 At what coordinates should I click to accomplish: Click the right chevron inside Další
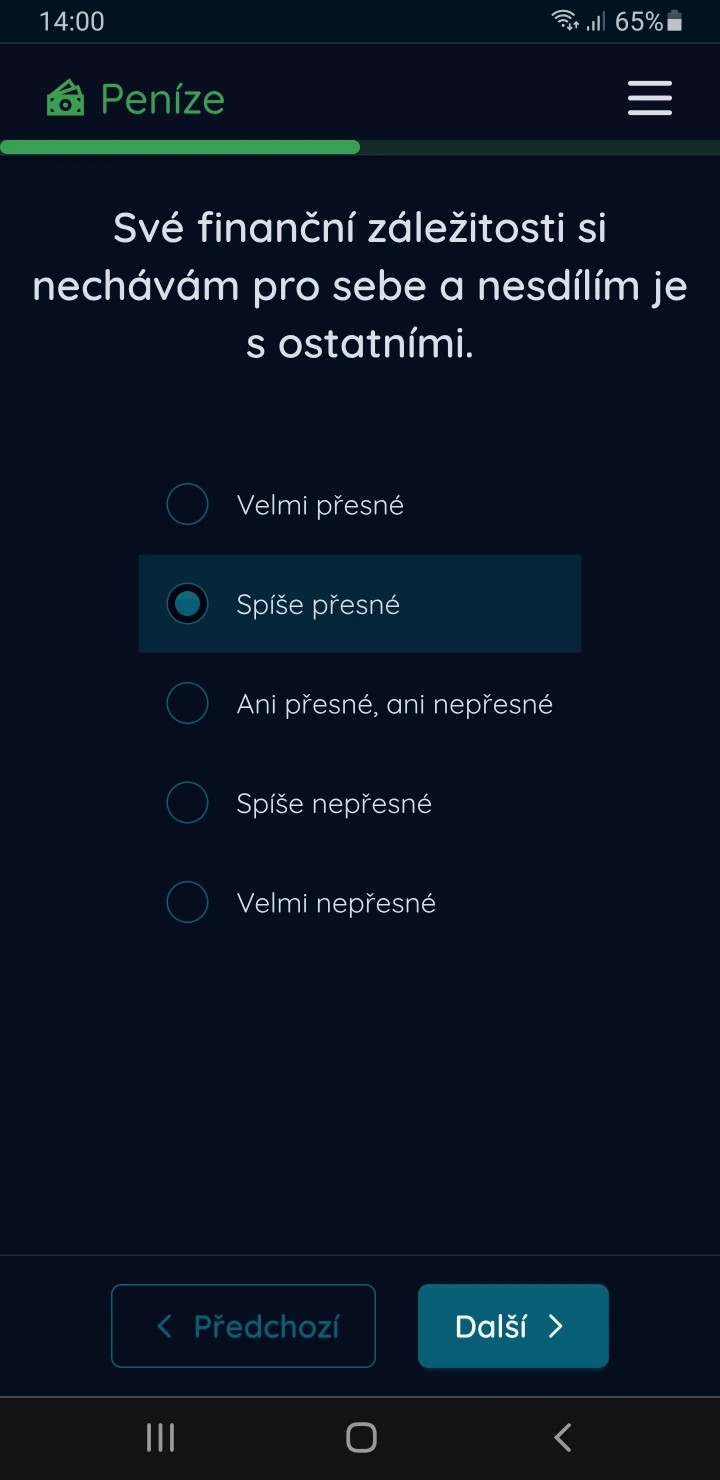[x=557, y=1325]
